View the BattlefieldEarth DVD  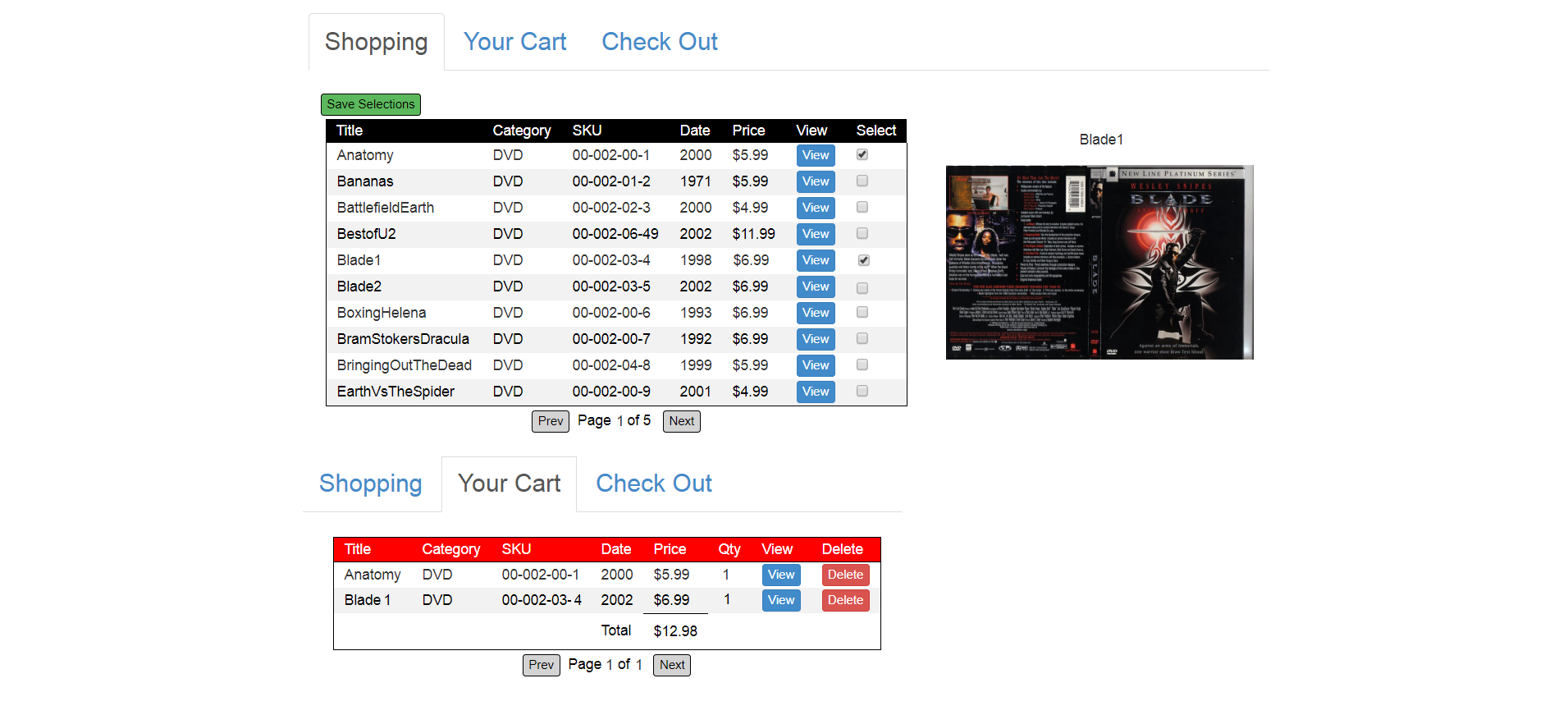[x=816, y=208]
